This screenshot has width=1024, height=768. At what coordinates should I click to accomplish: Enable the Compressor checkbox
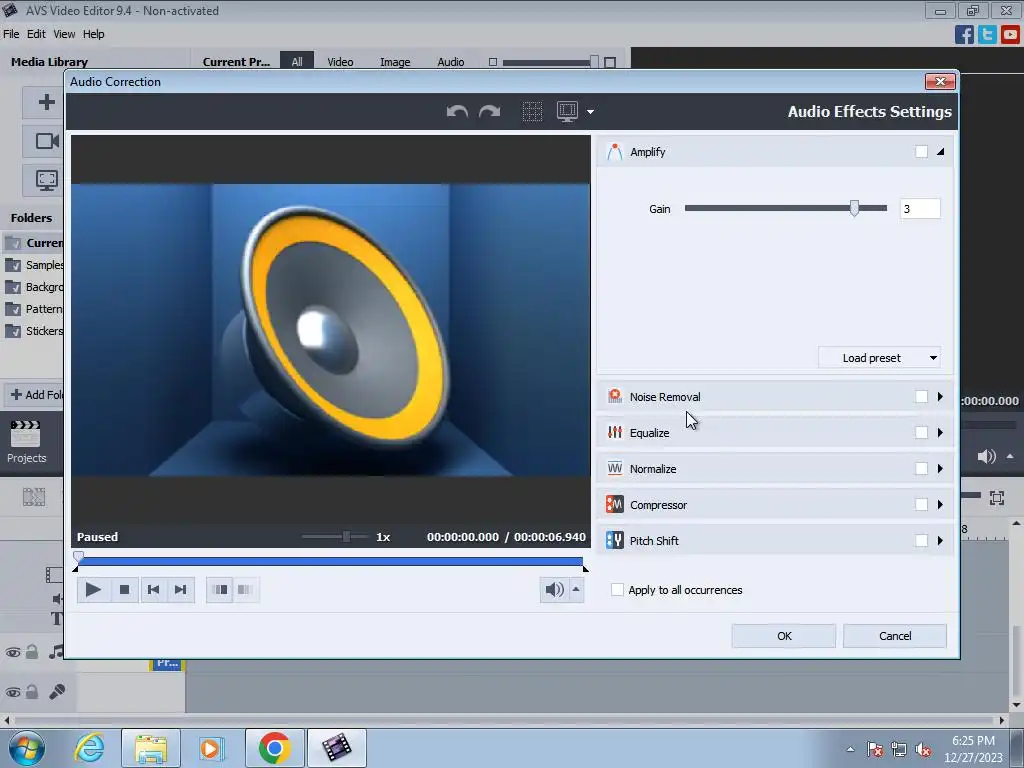pyautogui.click(x=921, y=504)
